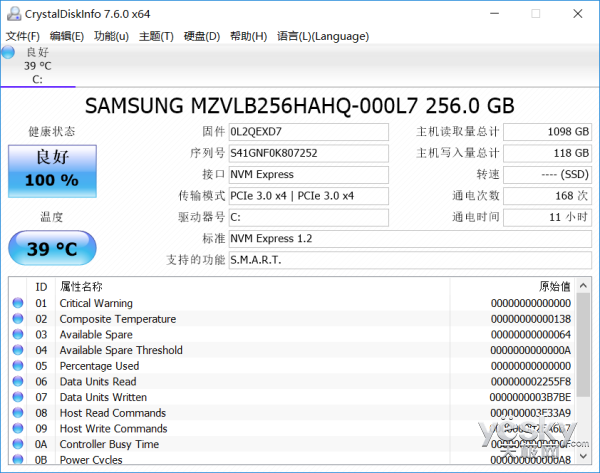Open the 帮助(H) menu

[248, 36]
